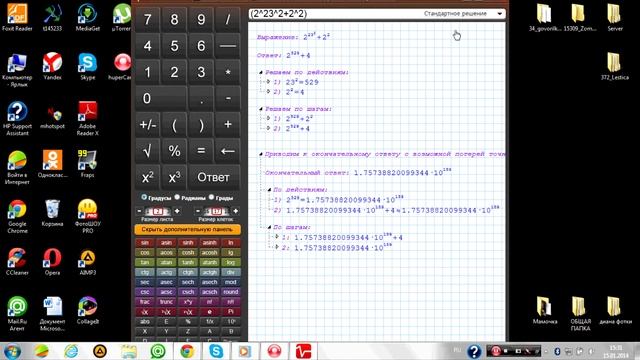Collapse the По шагам subsection
The height and width of the screenshot is (360, 640).
coord(269,227)
